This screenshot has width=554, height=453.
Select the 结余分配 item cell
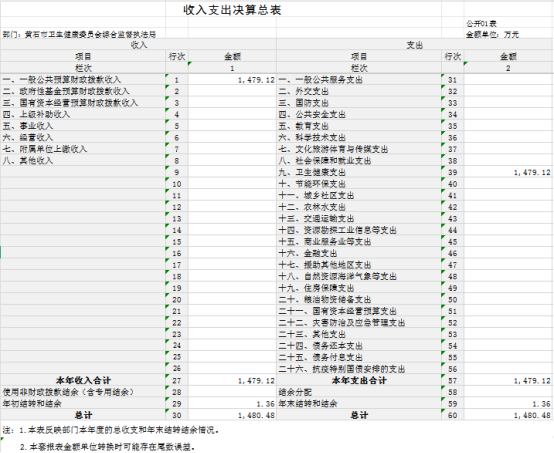click(x=359, y=392)
